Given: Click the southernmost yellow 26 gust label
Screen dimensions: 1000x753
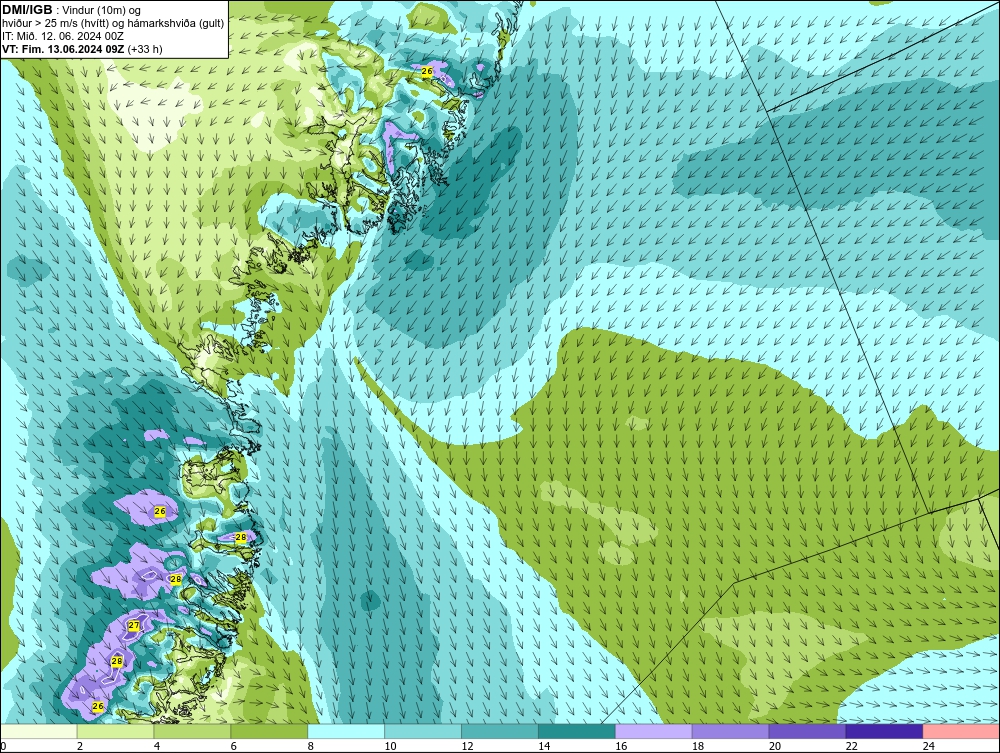Looking at the screenshot, I should tap(98, 706).
